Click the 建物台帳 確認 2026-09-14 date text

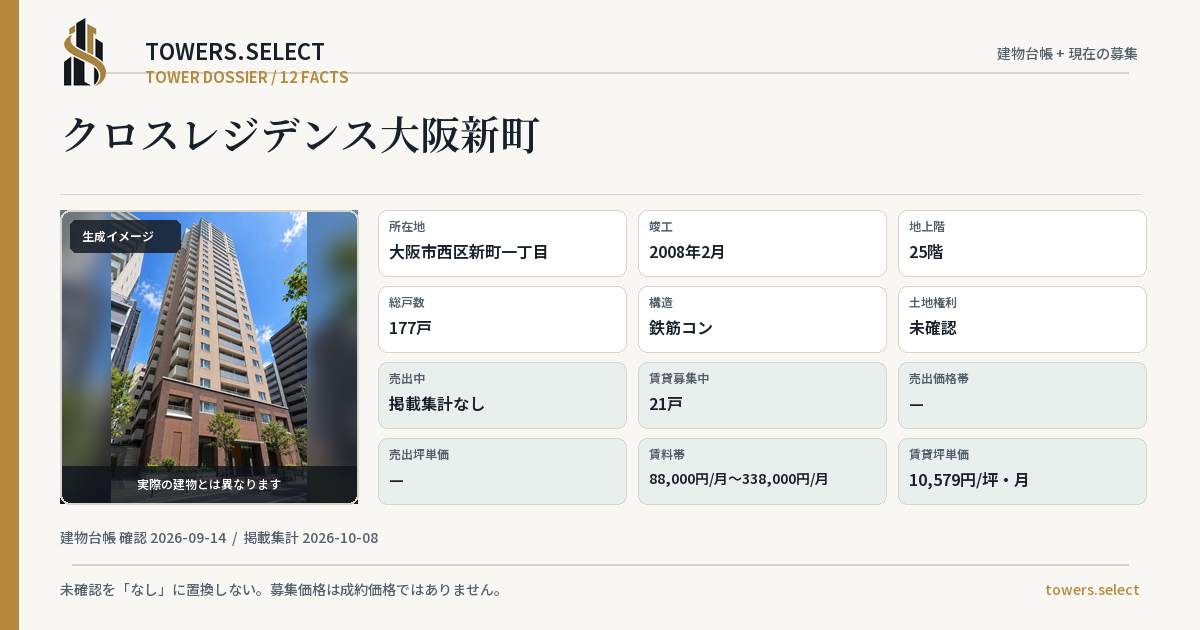click(143, 538)
